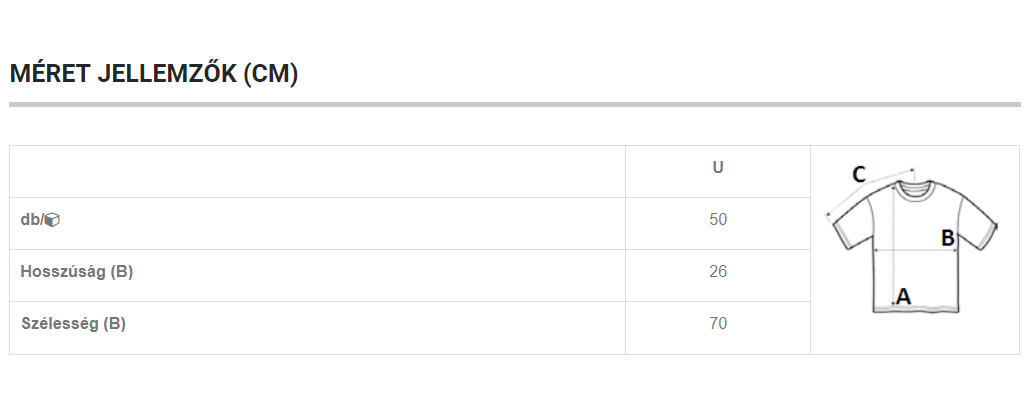Select the Szélesség (B) row label

(x=73, y=323)
